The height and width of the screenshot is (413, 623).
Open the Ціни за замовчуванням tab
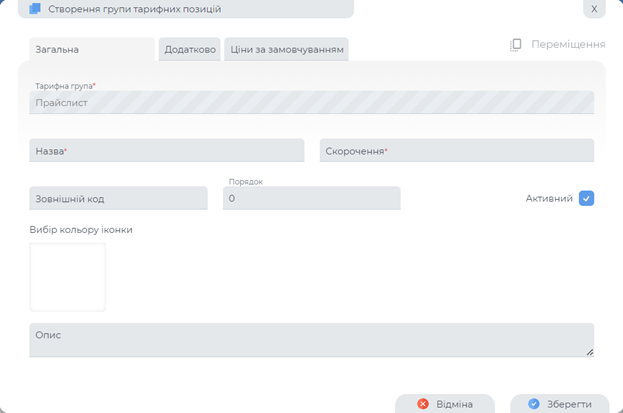[286, 49]
